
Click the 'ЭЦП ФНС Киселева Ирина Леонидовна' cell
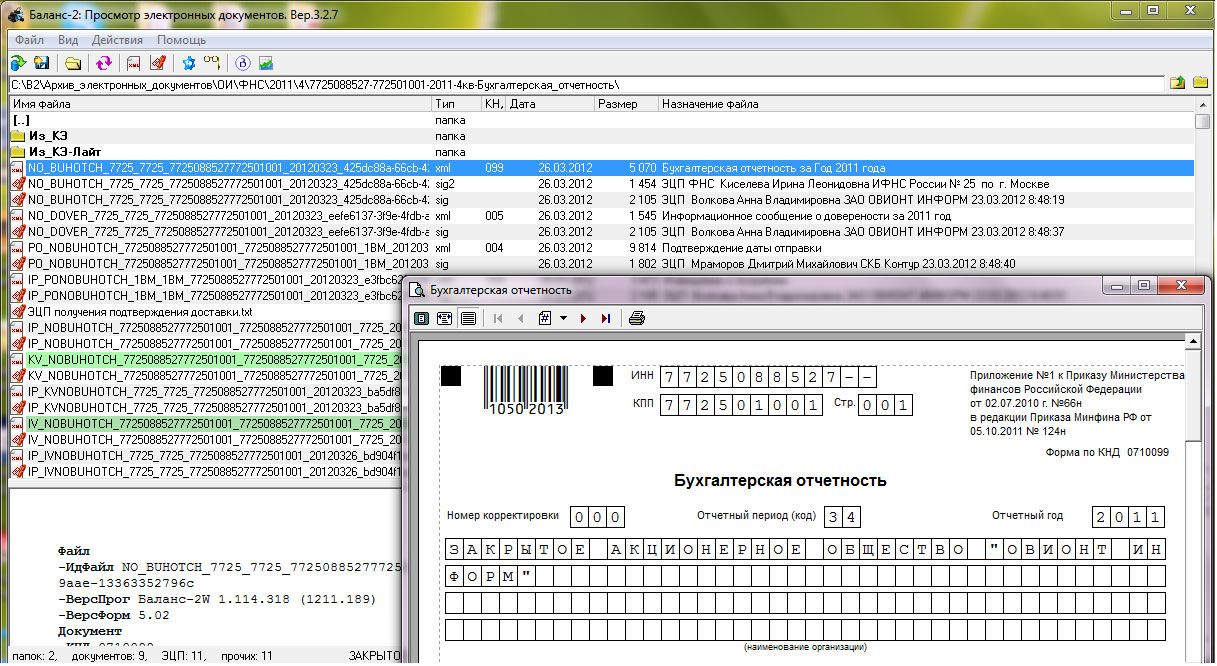point(855,184)
